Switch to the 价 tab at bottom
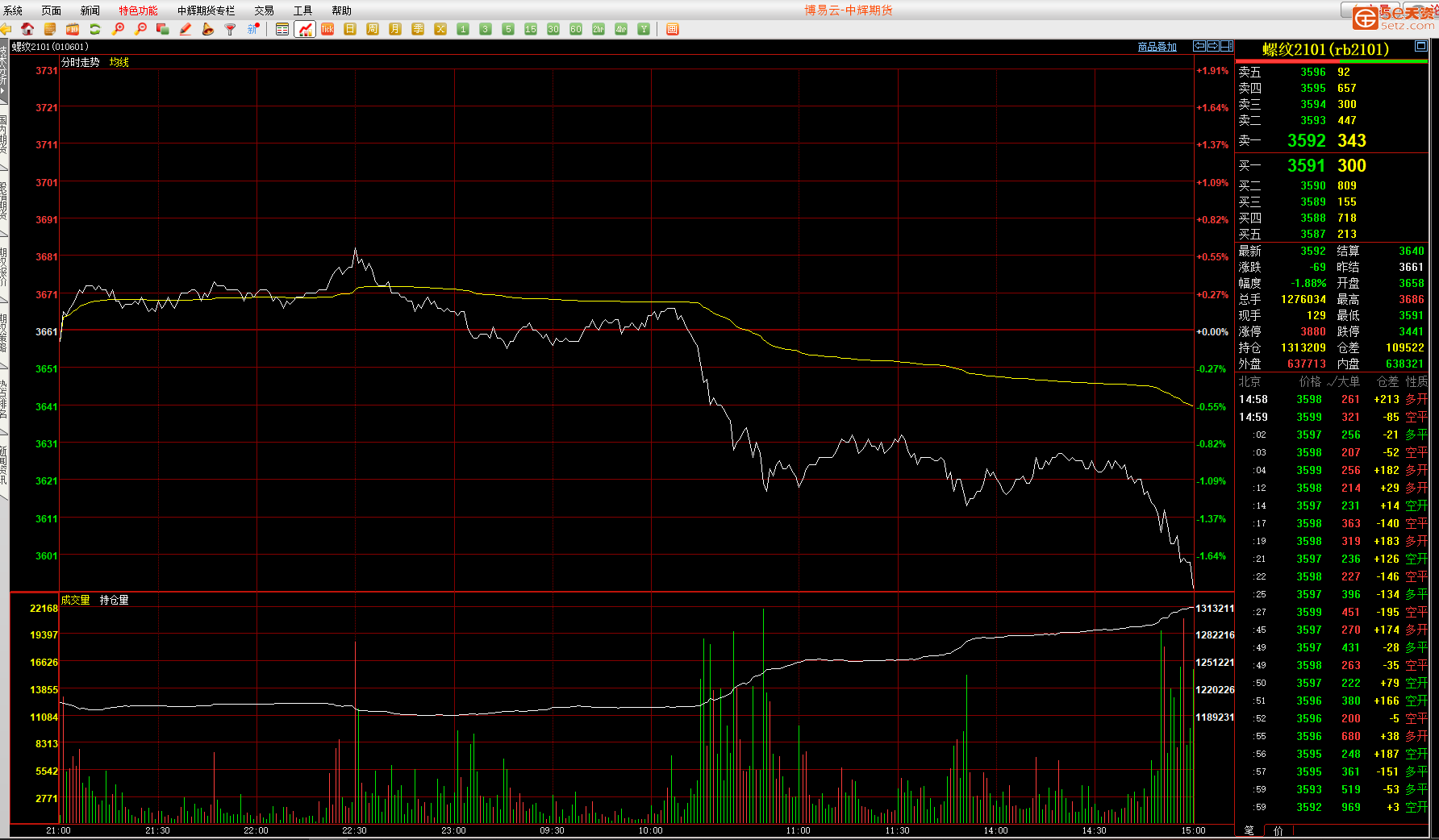 click(x=1278, y=830)
